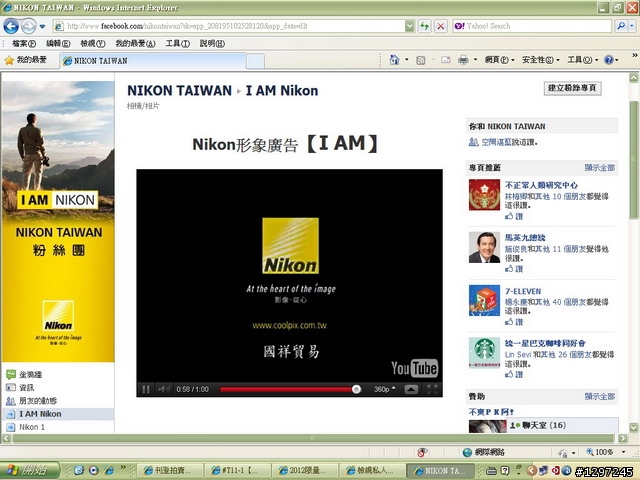Screen dimensions: 640x480
Task: Click 顯示全部 next to 贊助
Action: click(x=599, y=396)
